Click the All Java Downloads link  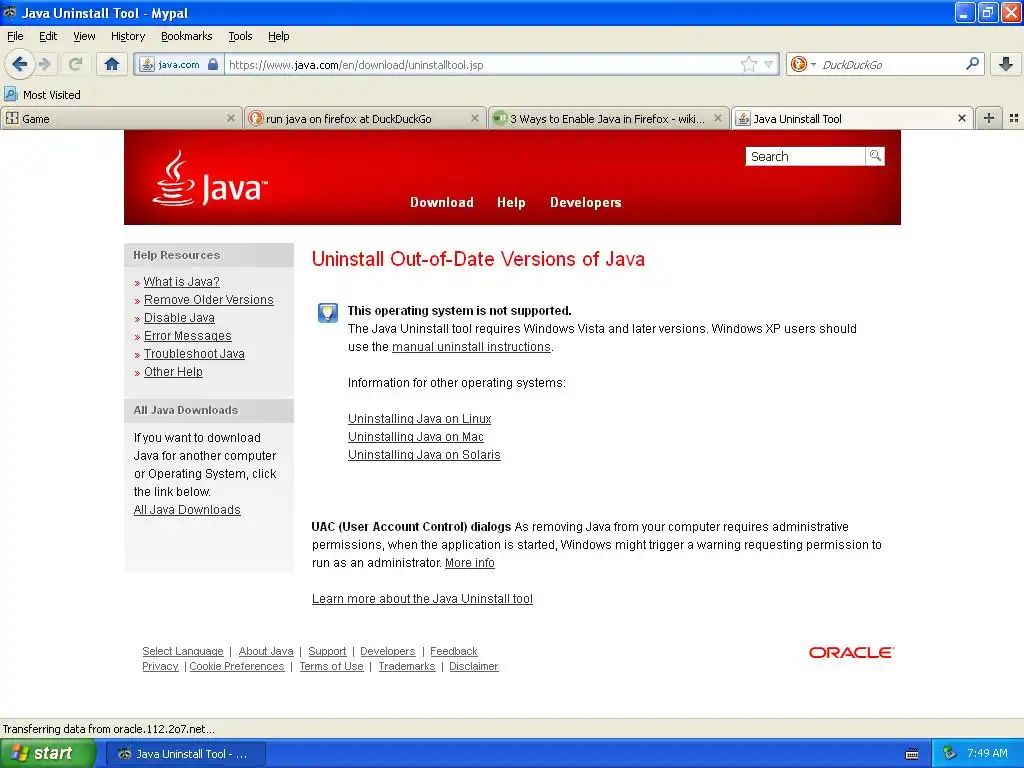pyautogui.click(x=187, y=510)
